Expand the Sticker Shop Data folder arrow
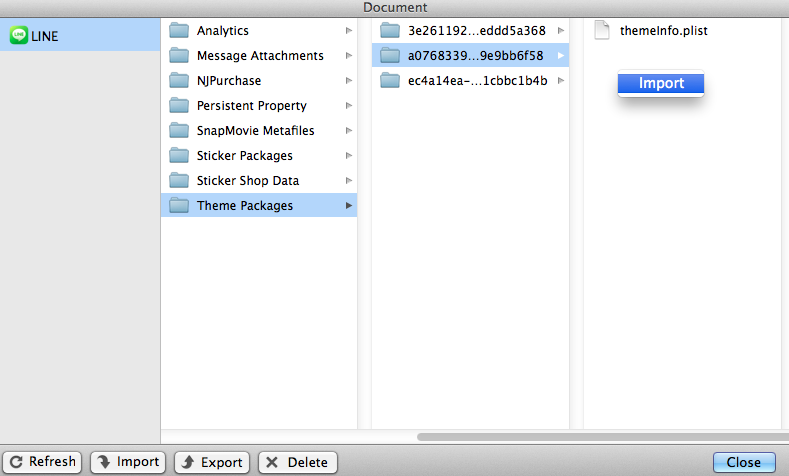789x476 pixels. coord(349,181)
